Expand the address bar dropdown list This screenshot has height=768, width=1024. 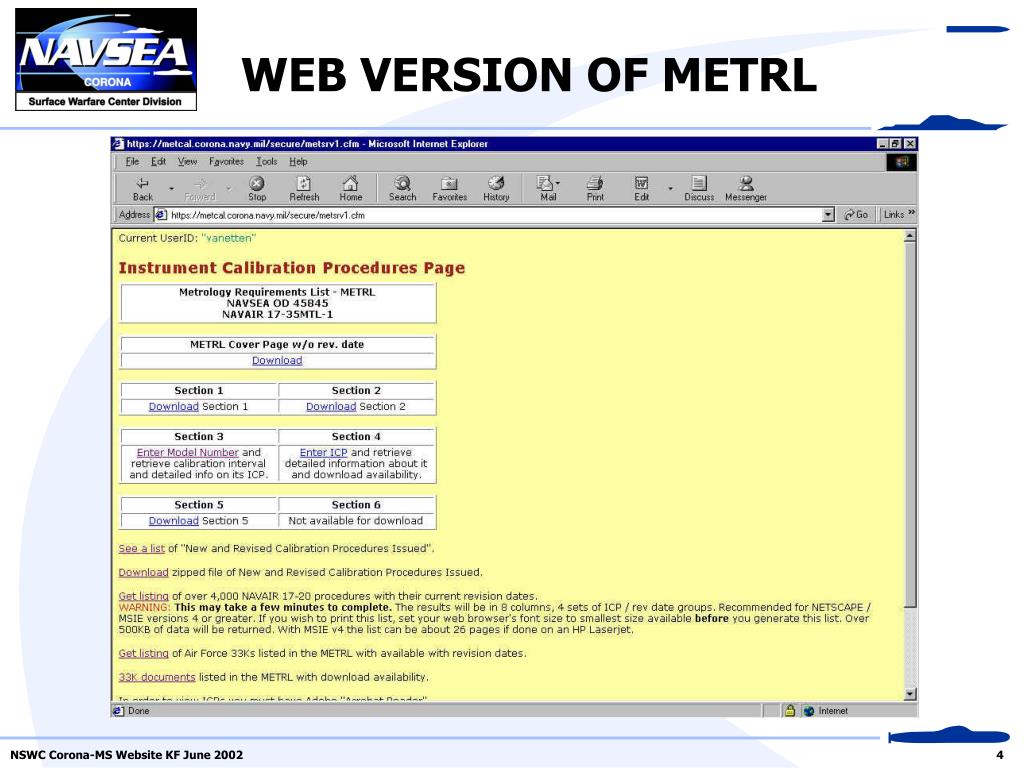[x=828, y=215]
